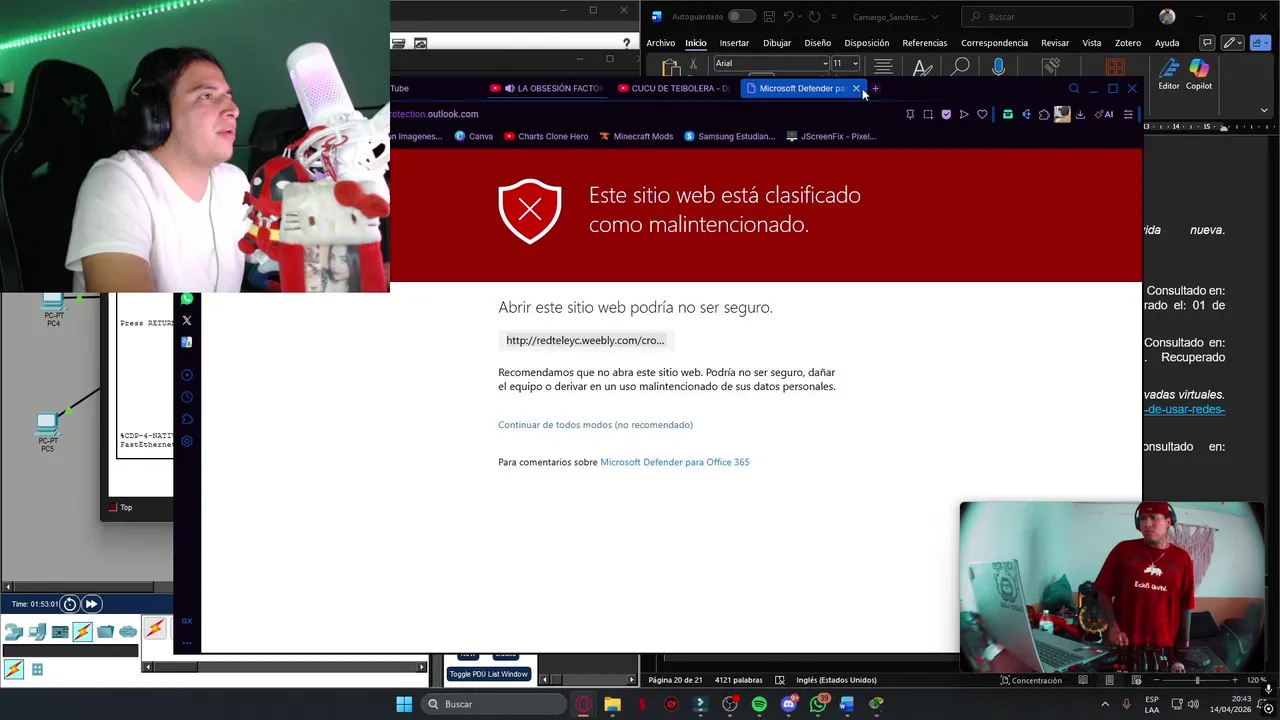Click the Word find magnifier icon
Viewport: 1280px width, 720px height.
[960, 67]
